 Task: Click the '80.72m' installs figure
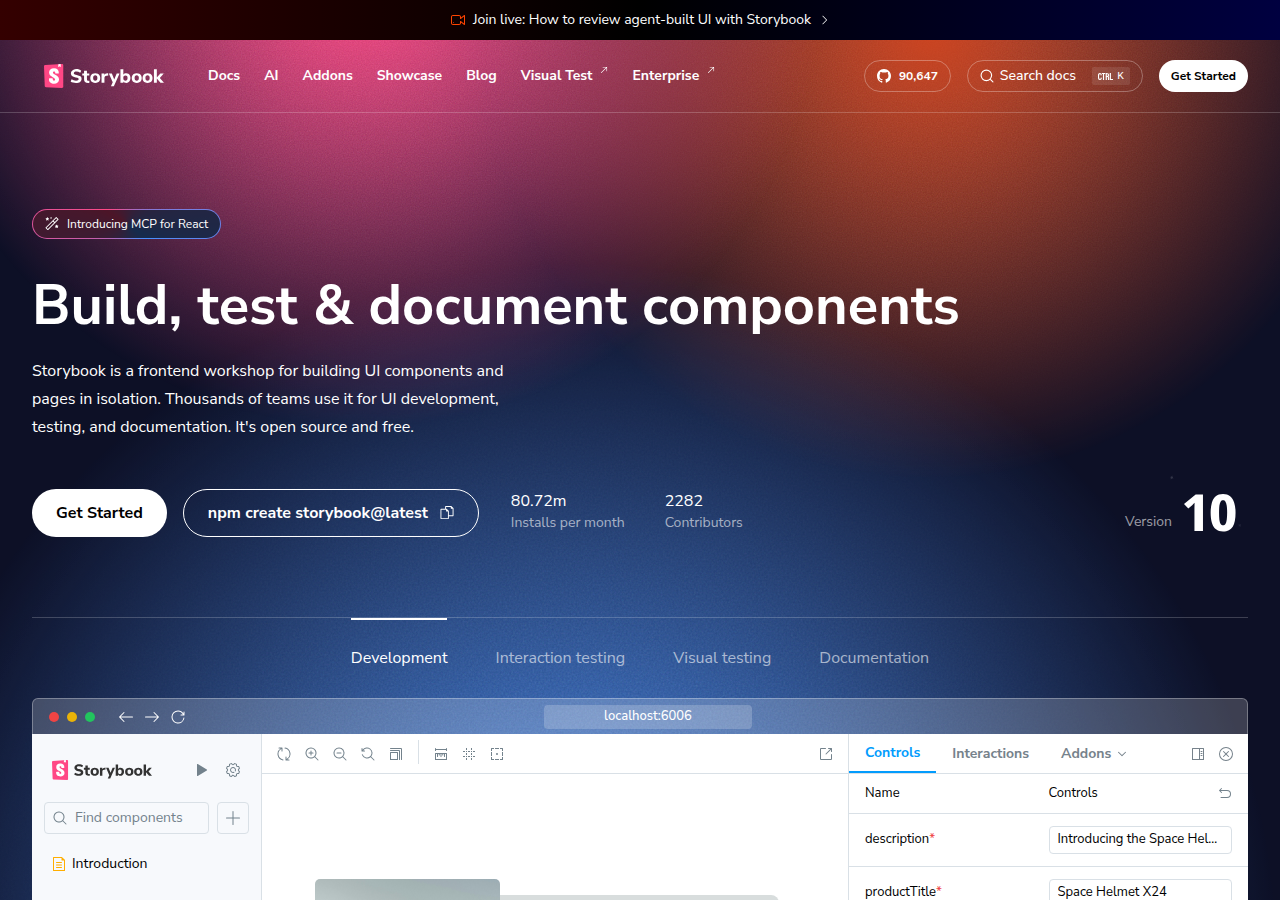pyautogui.click(x=539, y=501)
